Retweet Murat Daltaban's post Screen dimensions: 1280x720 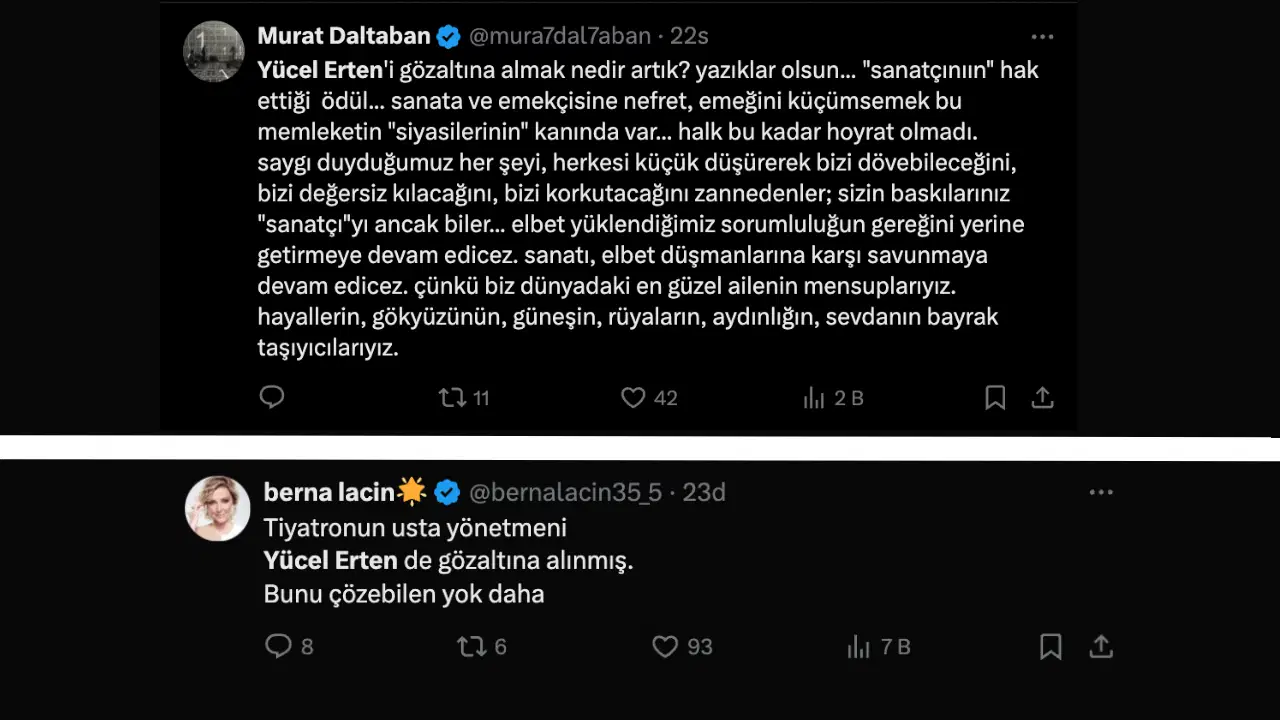(x=453, y=398)
